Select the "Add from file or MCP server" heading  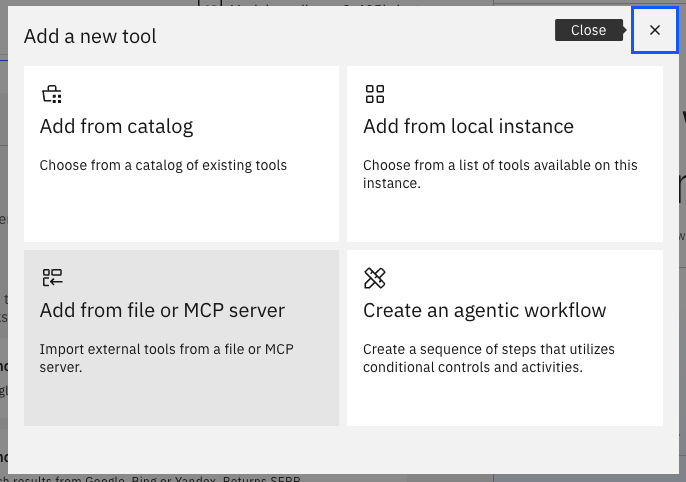(162, 311)
